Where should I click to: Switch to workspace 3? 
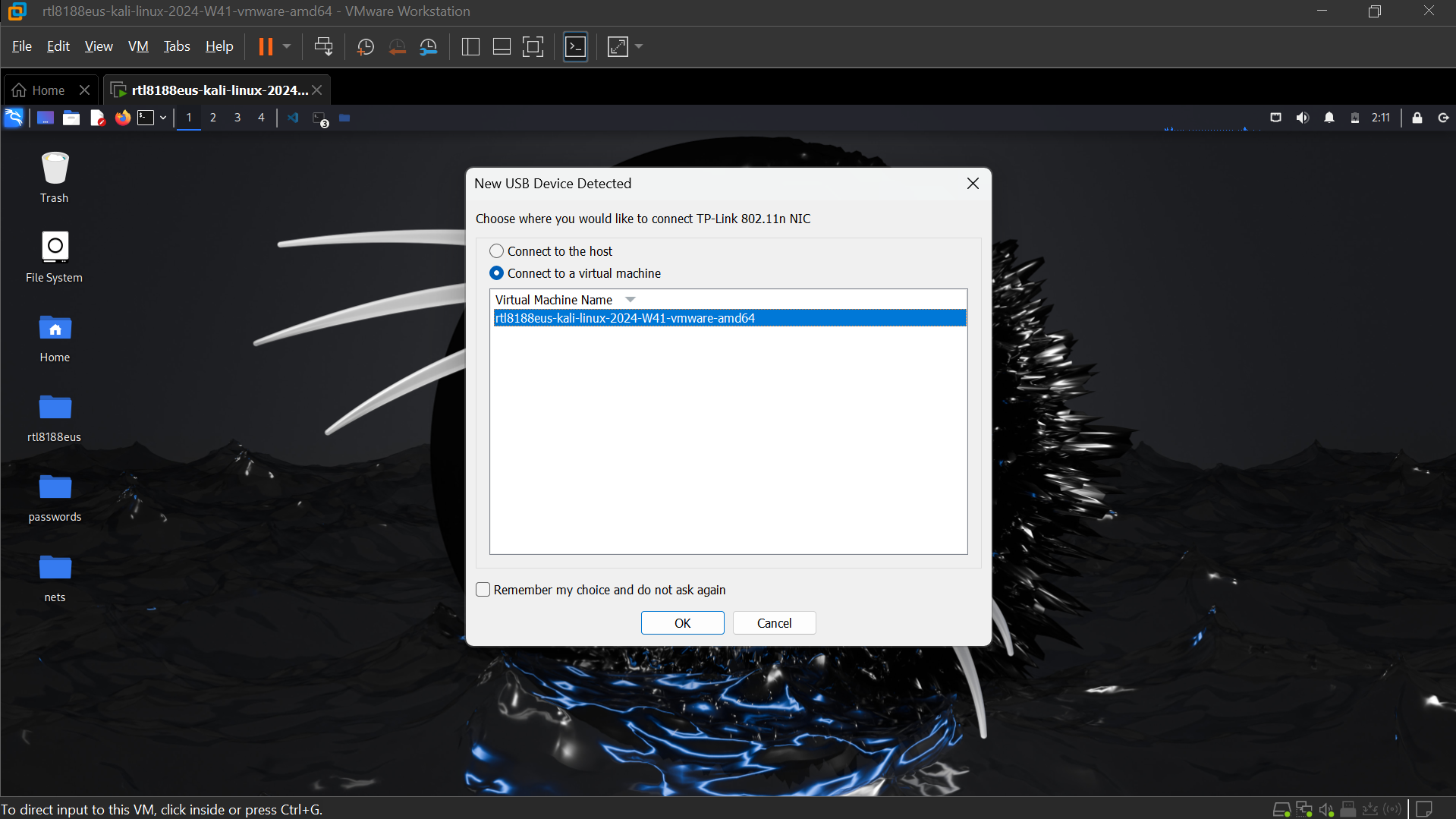pyautogui.click(x=237, y=118)
